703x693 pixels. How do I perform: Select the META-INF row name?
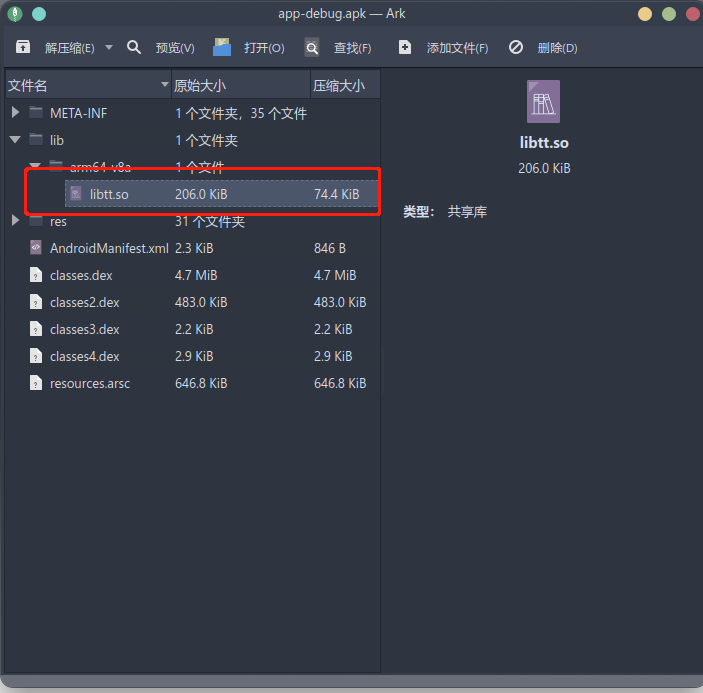click(78, 113)
